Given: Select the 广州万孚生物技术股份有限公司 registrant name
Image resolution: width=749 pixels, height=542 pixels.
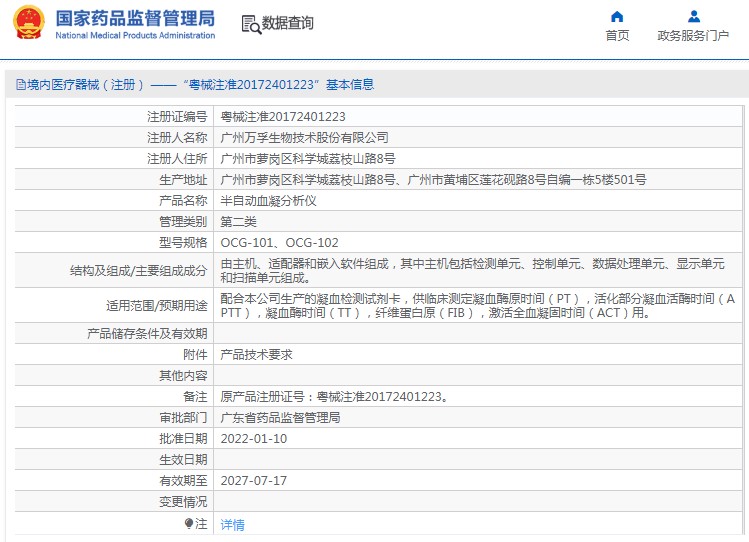Looking at the screenshot, I should [304, 137].
